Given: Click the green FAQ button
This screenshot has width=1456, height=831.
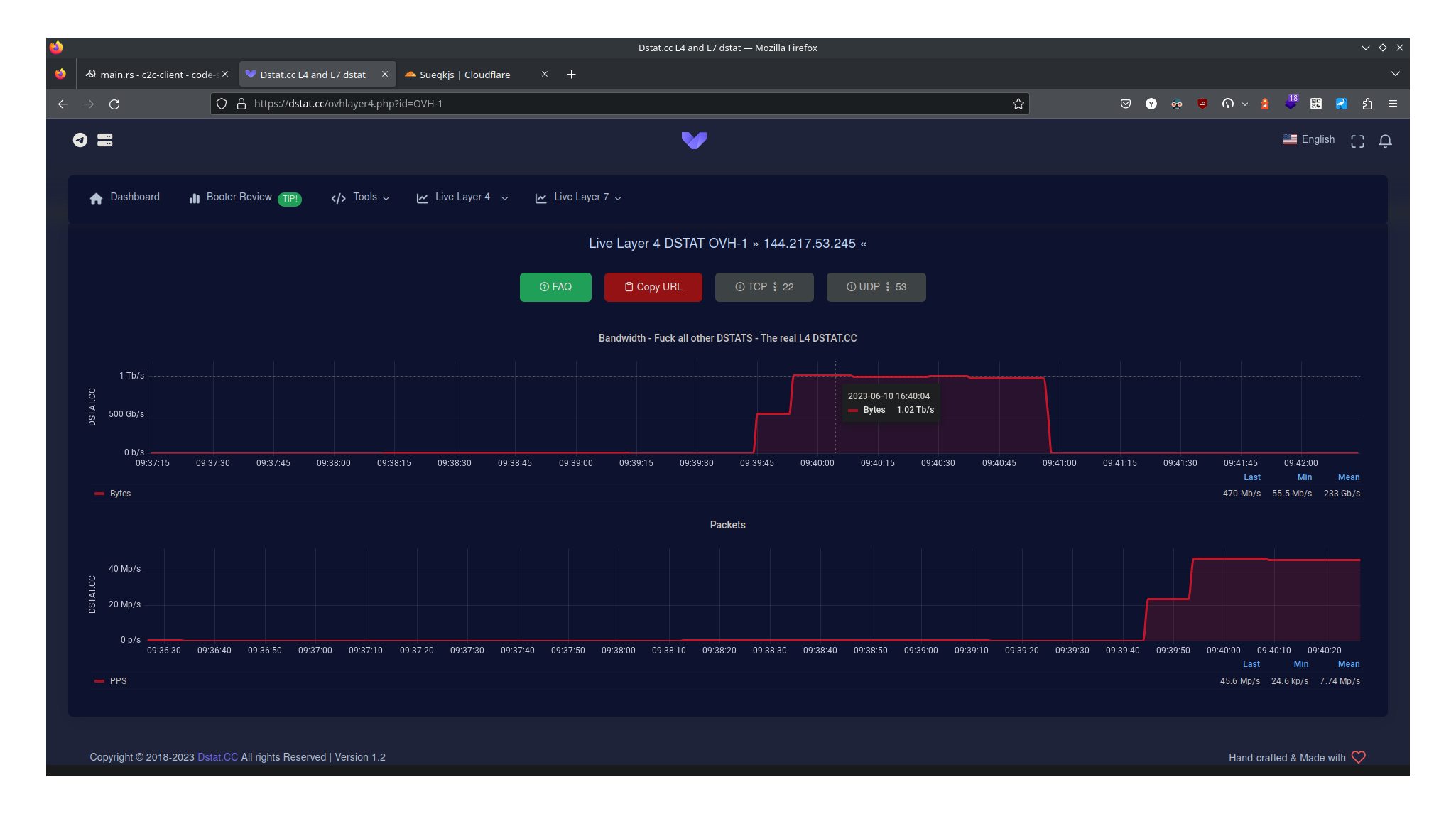Looking at the screenshot, I should tap(555, 287).
